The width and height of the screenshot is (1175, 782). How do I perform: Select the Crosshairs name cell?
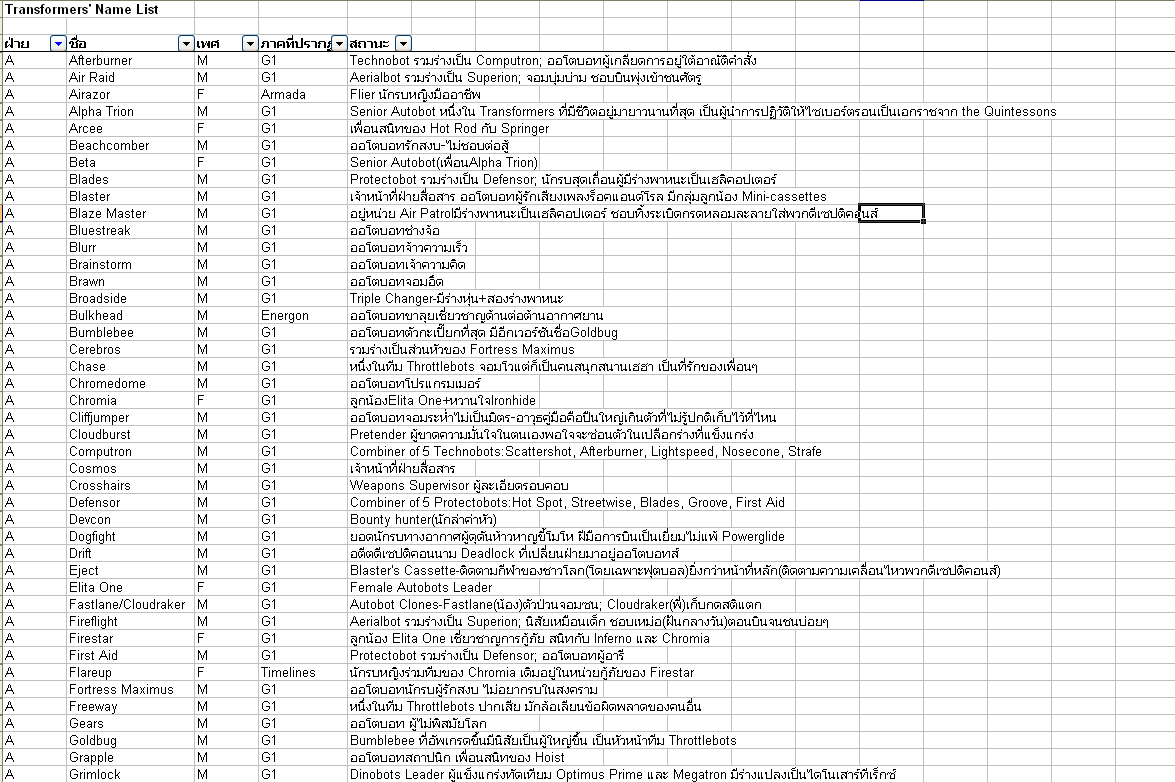pyautogui.click(x=130, y=485)
